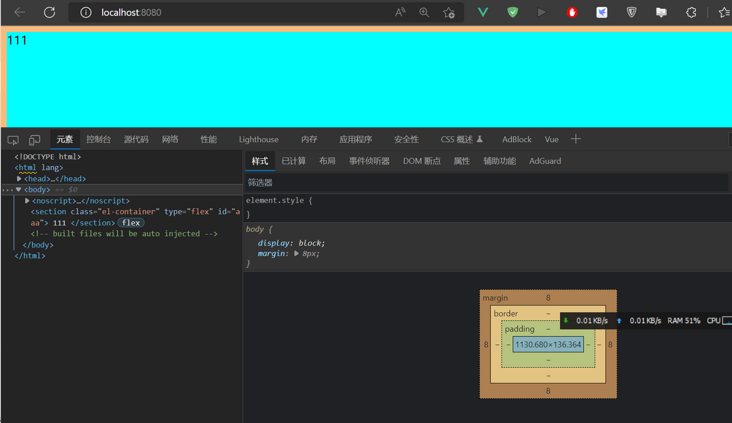Image resolution: width=732 pixels, height=423 pixels.
Task: Open the zoom magnifier icon
Action: tap(424, 13)
